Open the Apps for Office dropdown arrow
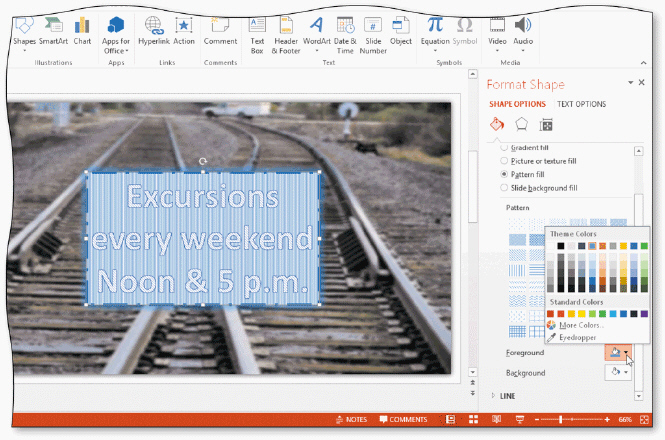This screenshot has height=440, width=665. pyautogui.click(x=126, y=51)
